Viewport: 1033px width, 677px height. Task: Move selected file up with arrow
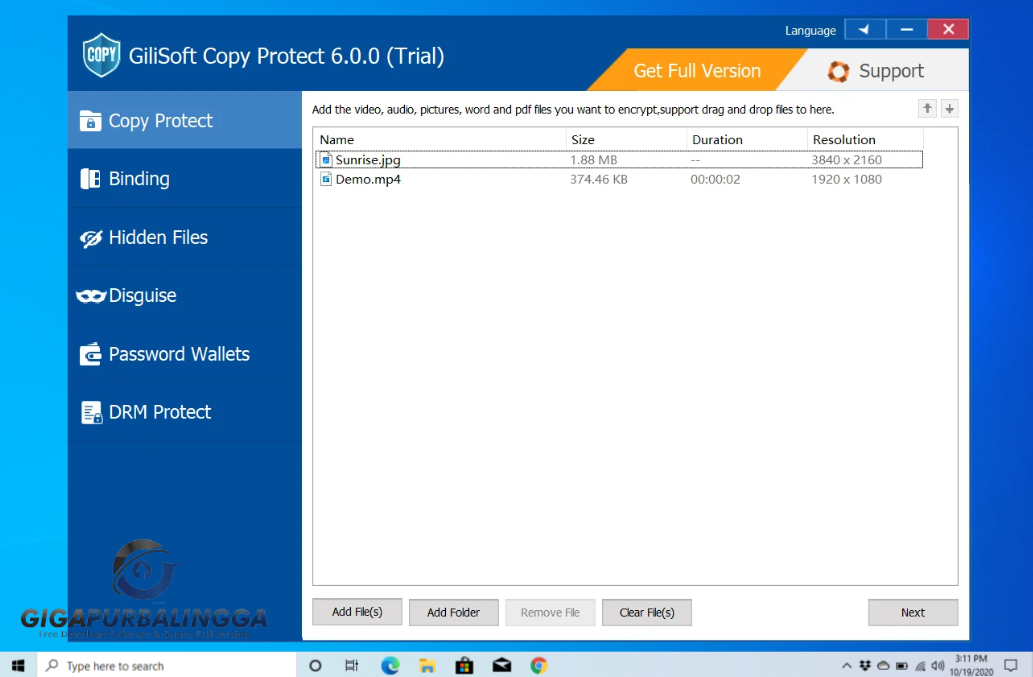tap(927, 109)
